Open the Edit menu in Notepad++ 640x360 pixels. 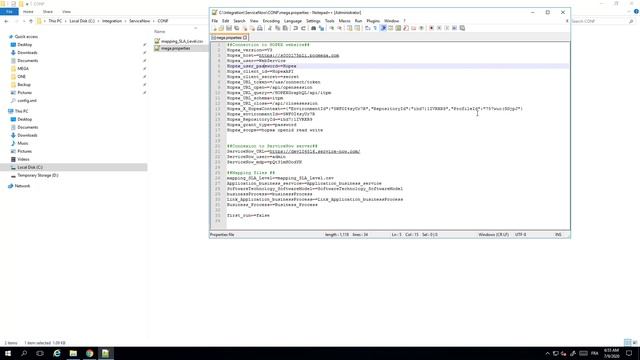click(x=225, y=21)
